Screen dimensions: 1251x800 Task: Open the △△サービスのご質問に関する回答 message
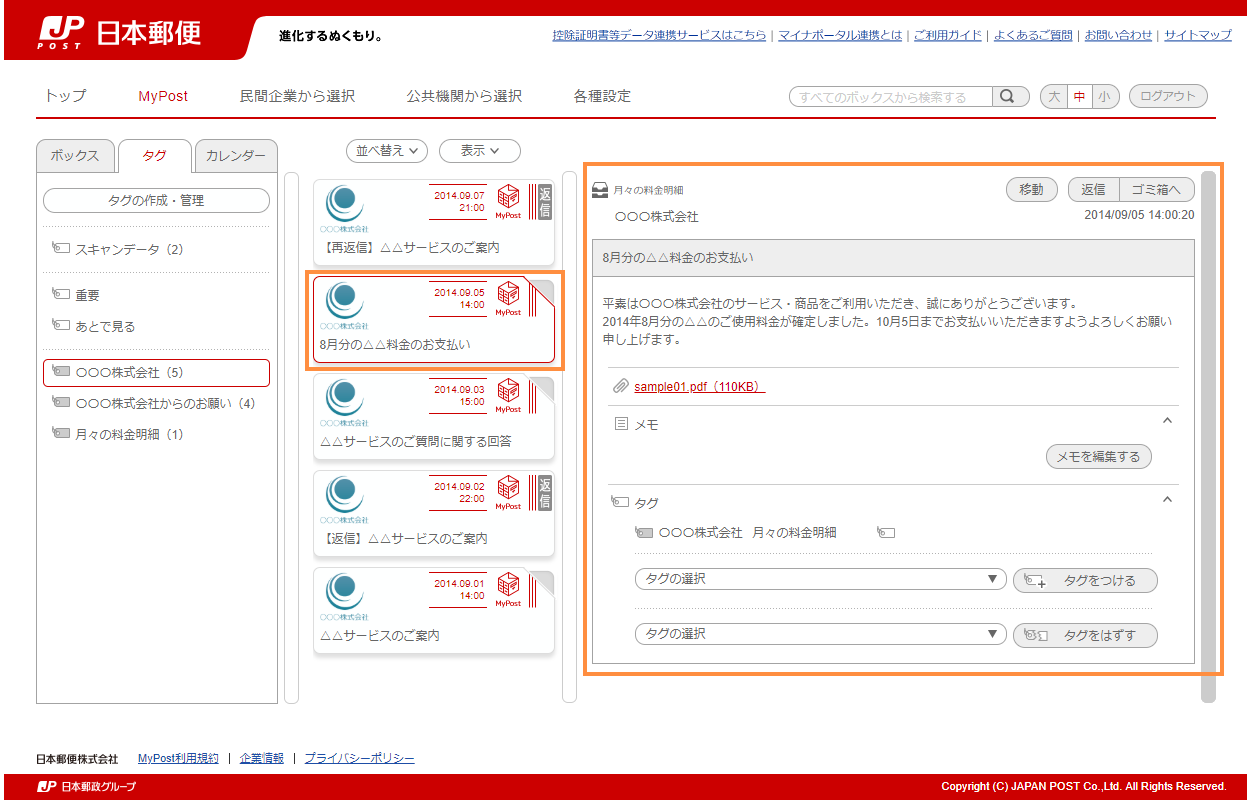(x=434, y=416)
